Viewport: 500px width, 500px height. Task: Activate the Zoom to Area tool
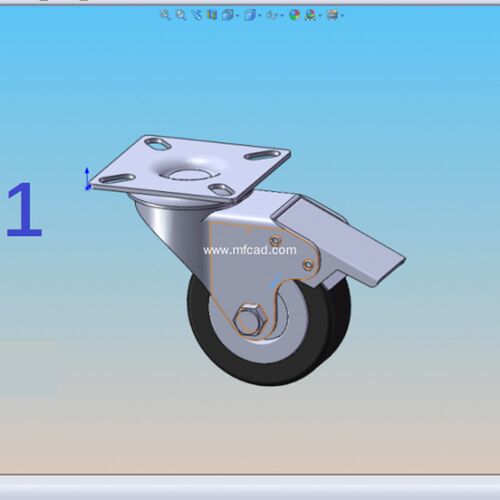click(181, 15)
